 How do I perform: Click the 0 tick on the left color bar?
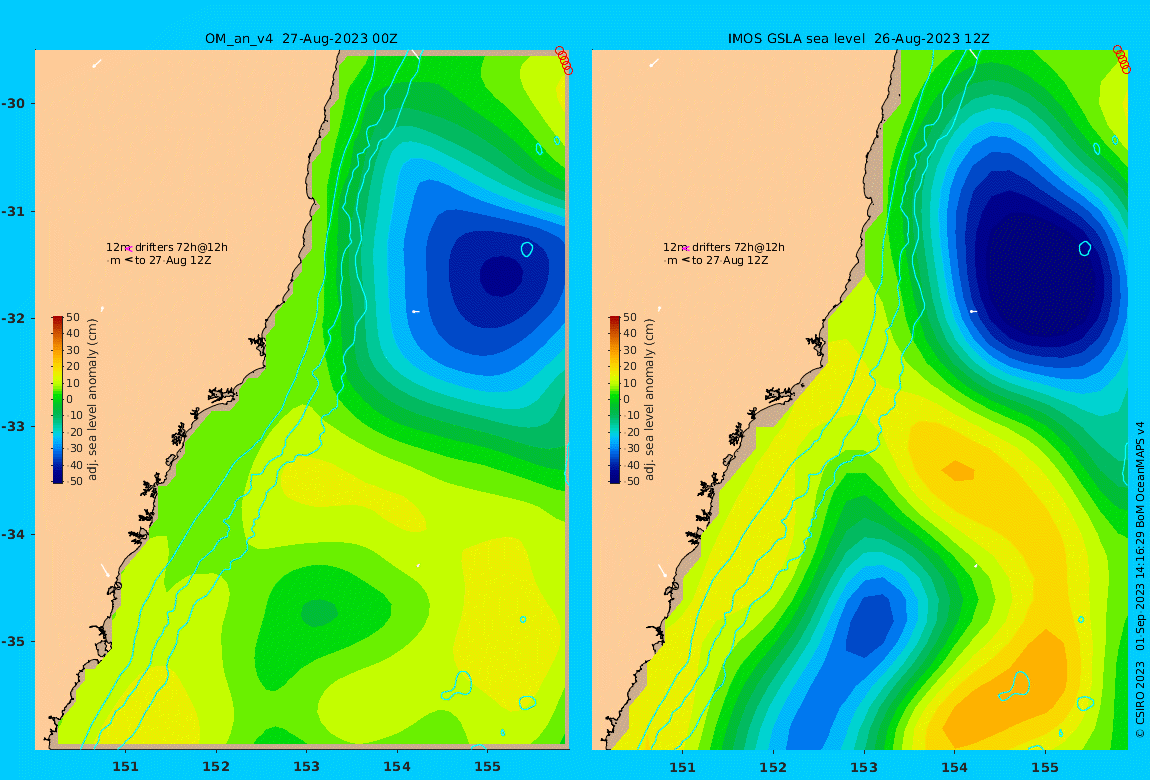(70, 400)
